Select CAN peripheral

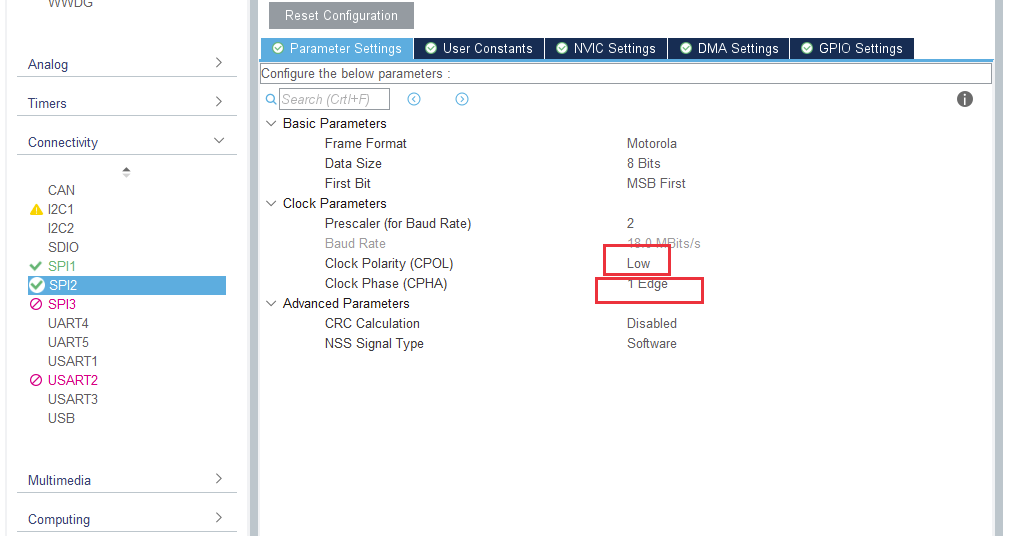61,191
